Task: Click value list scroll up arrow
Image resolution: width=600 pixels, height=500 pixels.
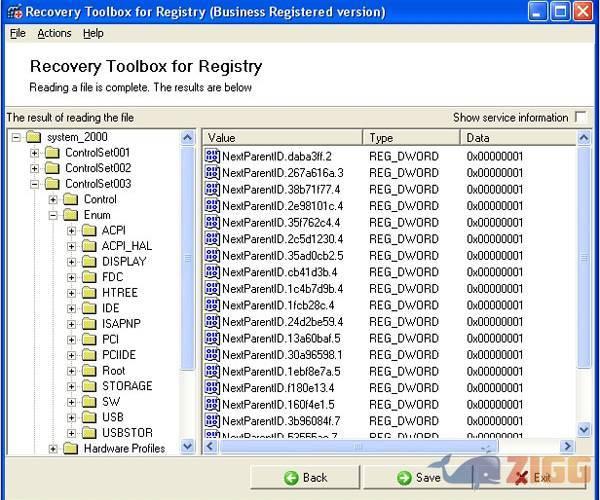Action: tap(584, 137)
